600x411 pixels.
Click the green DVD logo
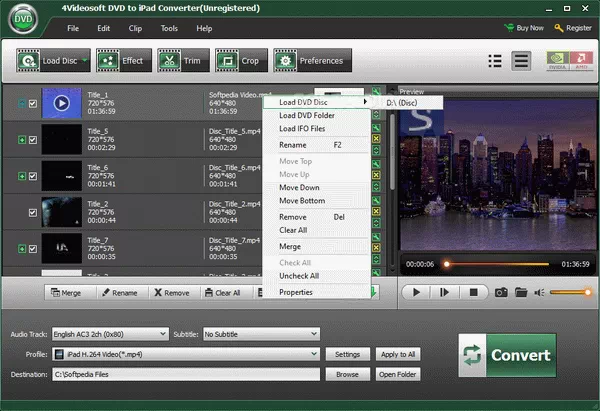coord(23,19)
